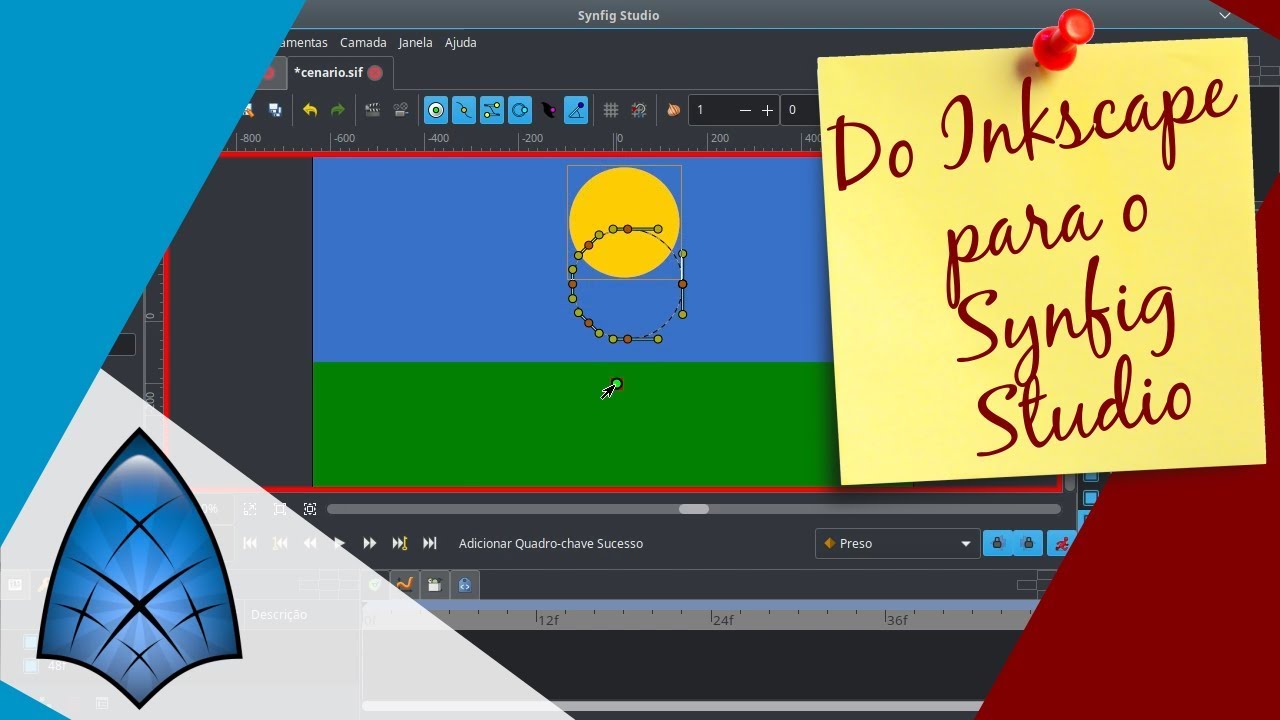1280x720 pixels.
Task: Click status text Adicionar Quadro-chave Sucesso
Action: pyautogui.click(x=551, y=543)
